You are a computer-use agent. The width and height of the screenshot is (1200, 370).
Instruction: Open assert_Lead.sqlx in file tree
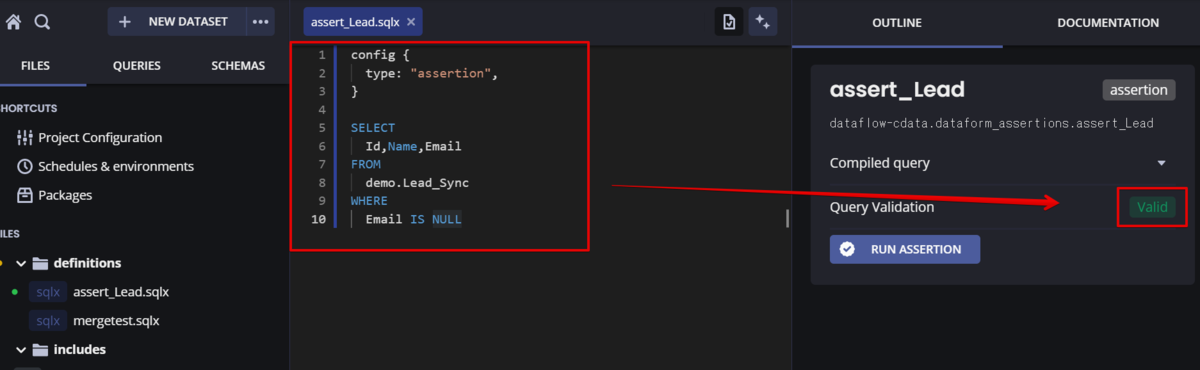point(121,292)
